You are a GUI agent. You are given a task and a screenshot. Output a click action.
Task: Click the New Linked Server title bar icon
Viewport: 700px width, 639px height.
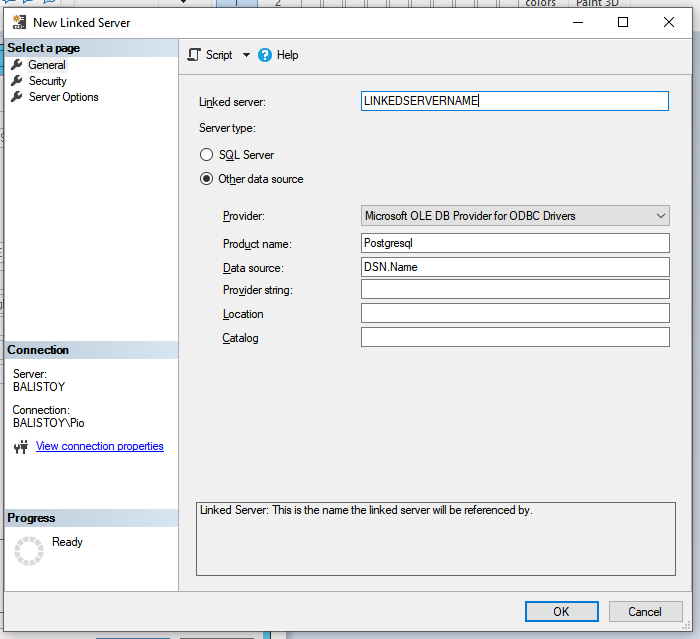19,22
